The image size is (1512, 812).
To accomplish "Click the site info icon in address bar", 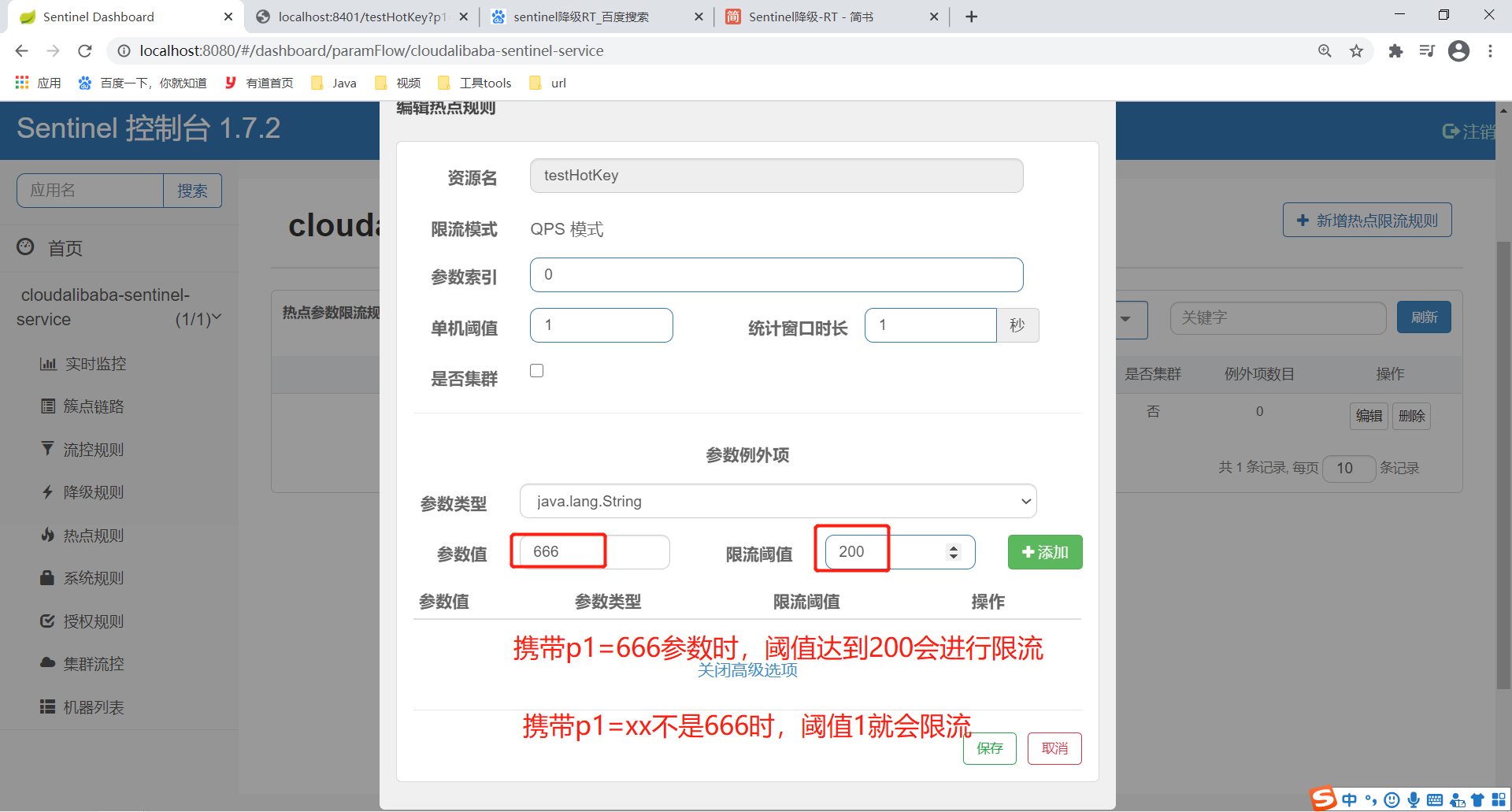I will click(124, 51).
